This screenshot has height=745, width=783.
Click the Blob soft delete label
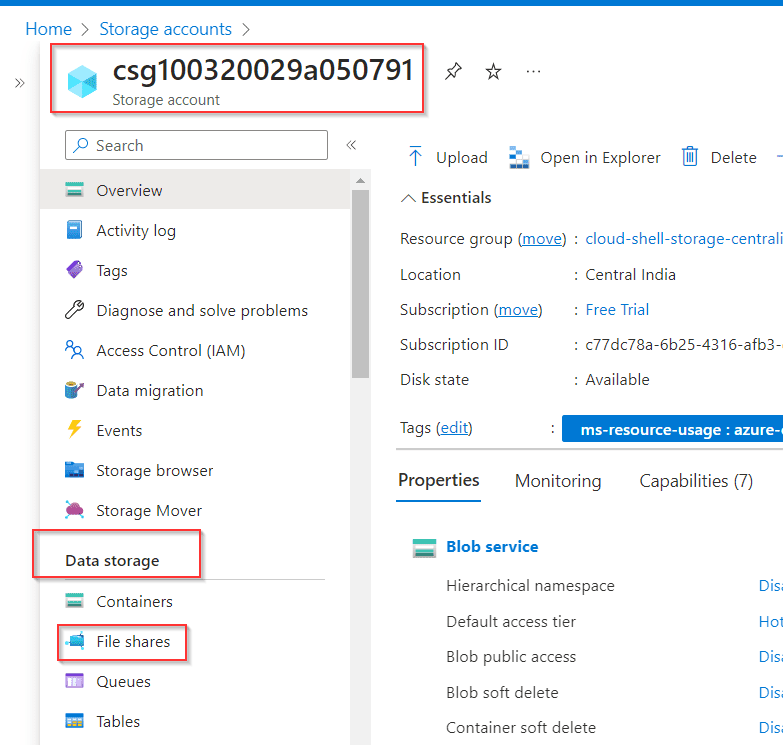pos(502,693)
